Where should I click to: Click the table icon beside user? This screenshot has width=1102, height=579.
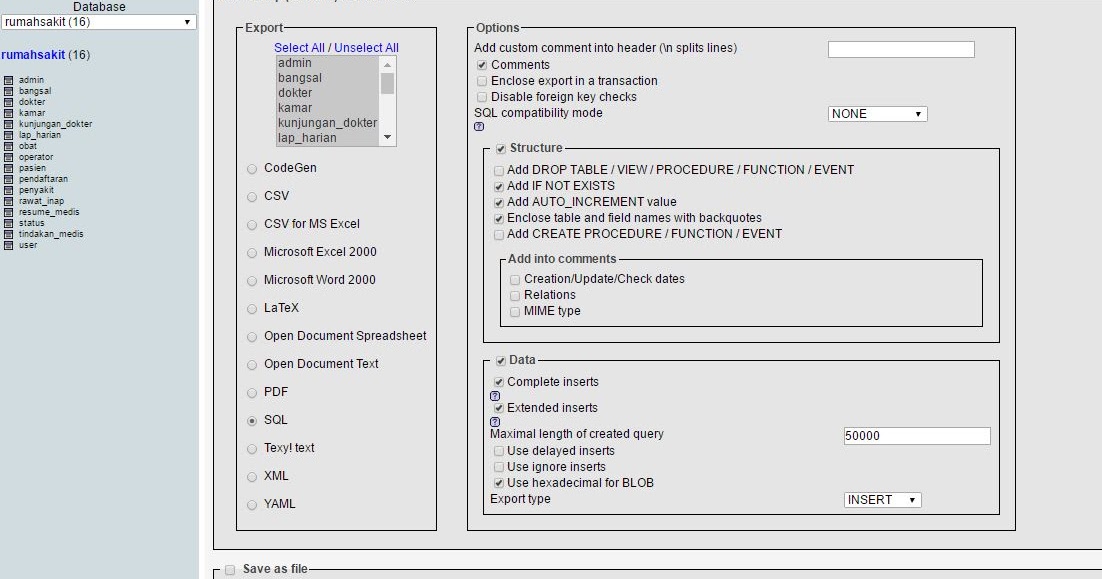click(8, 245)
